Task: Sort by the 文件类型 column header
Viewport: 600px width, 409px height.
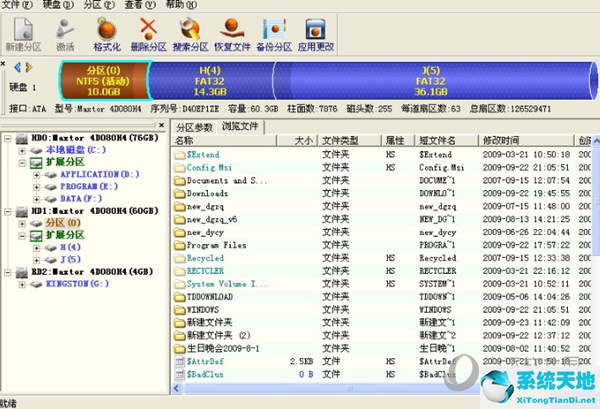Action: 349,140
